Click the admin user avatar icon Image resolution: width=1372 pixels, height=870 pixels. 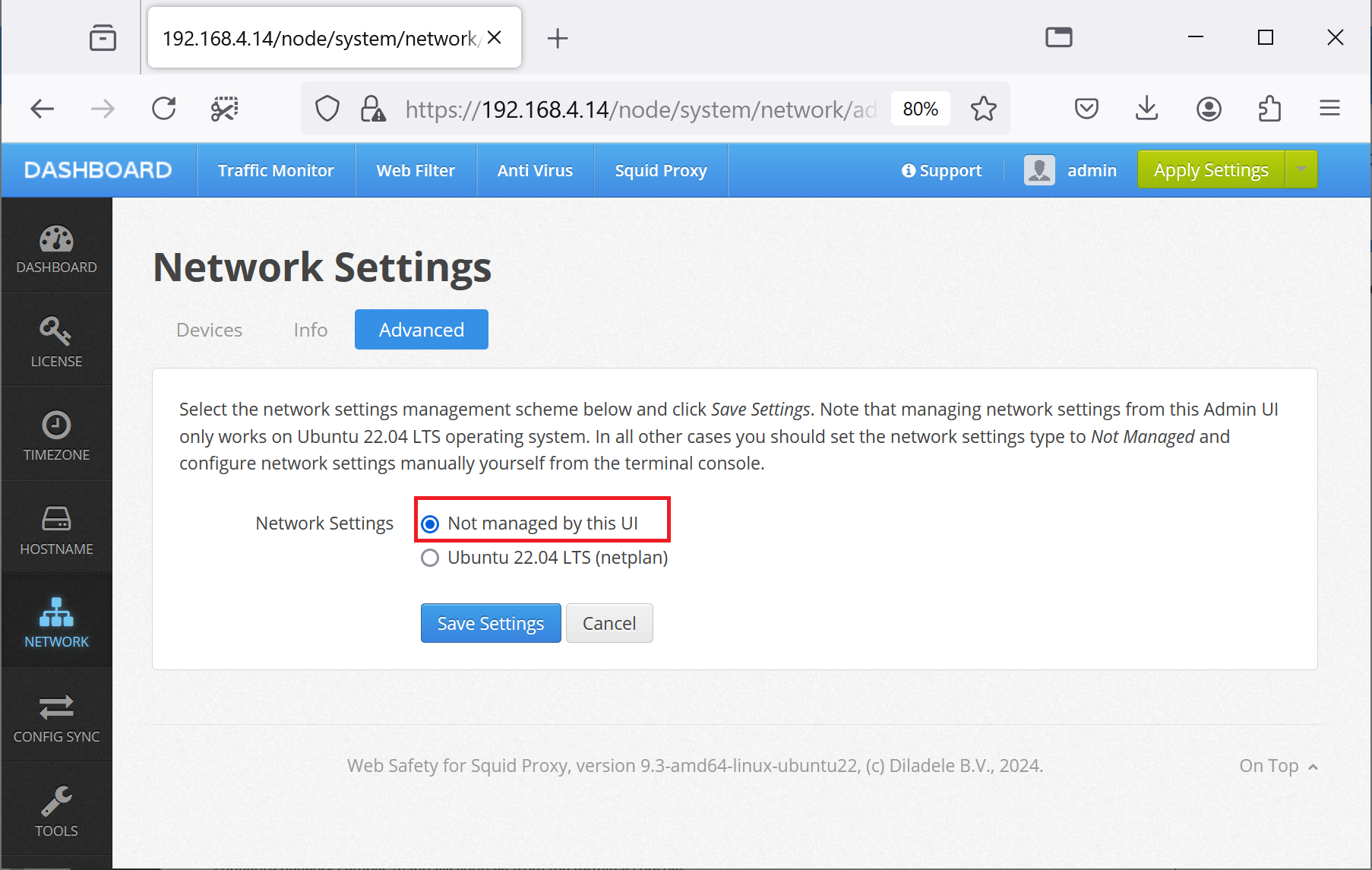(x=1039, y=170)
